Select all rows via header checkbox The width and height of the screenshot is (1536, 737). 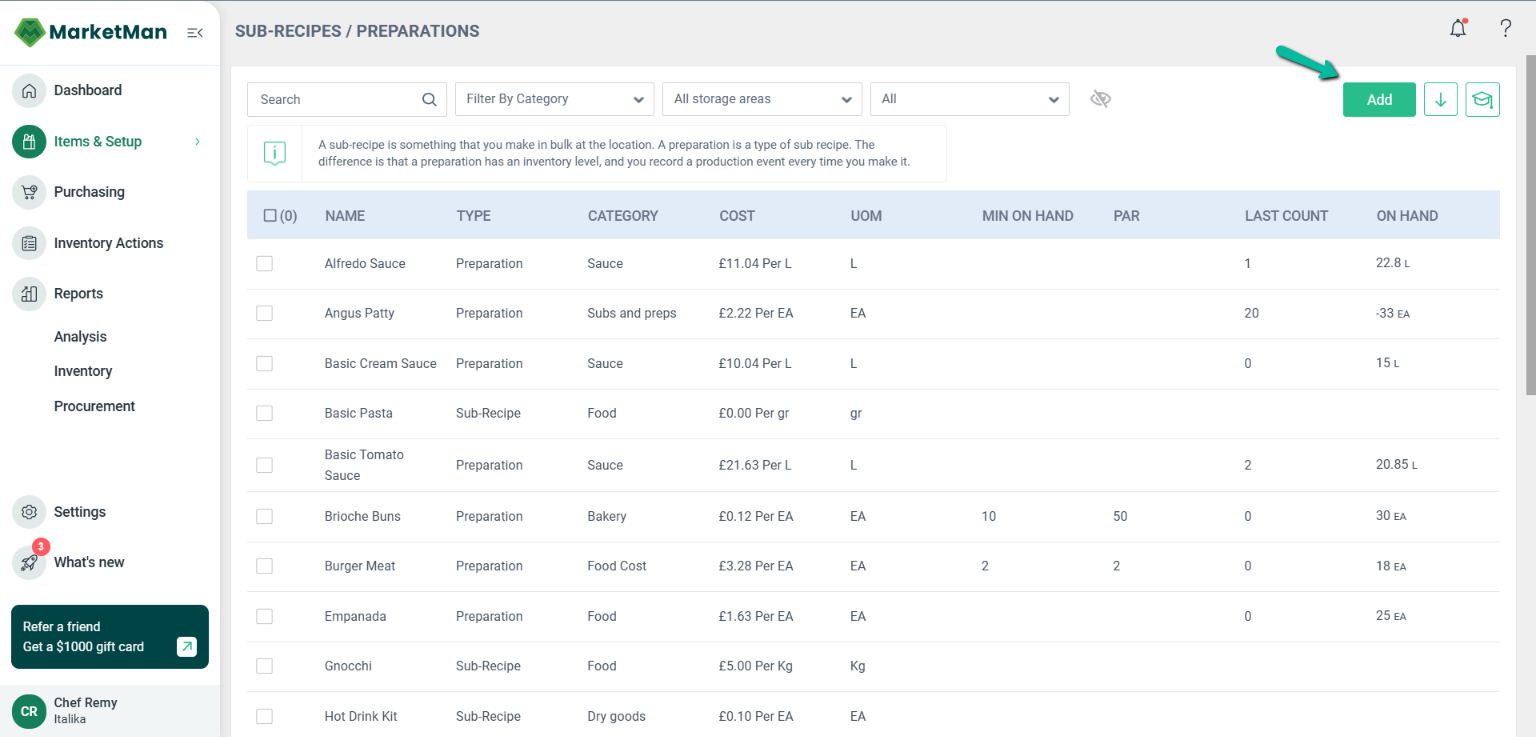click(270, 216)
